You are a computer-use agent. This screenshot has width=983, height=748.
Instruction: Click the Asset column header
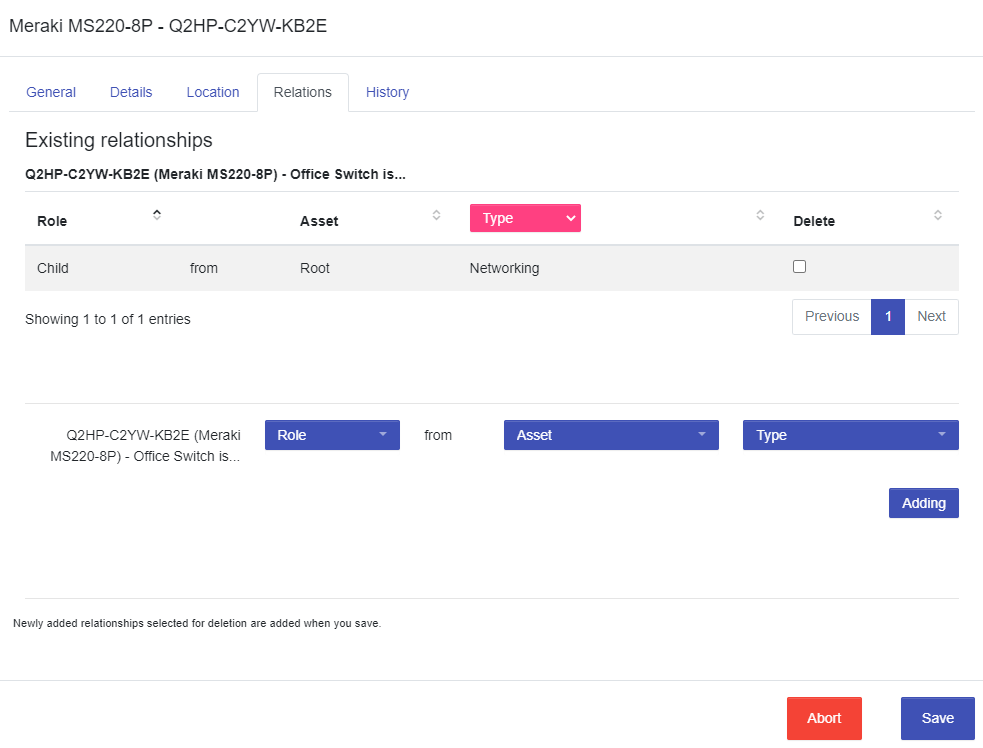pyautogui.click(x=319, y=221)
